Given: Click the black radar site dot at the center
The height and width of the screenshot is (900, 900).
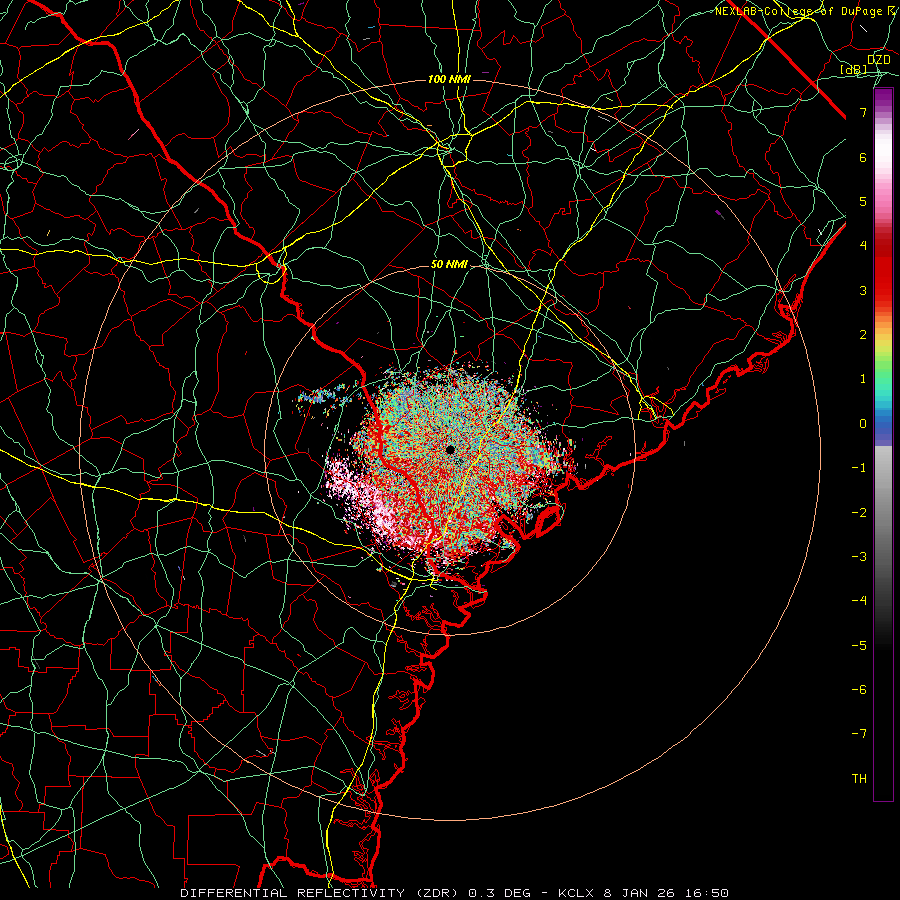Looking at the screenshot, I should (450, 449).
